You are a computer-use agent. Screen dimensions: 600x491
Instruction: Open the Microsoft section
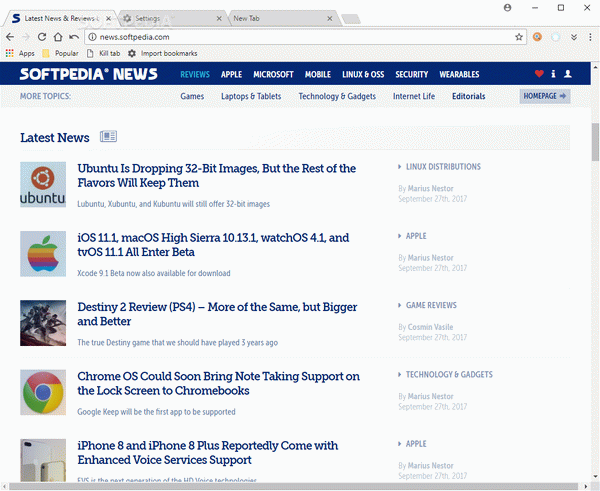point(273,74)
